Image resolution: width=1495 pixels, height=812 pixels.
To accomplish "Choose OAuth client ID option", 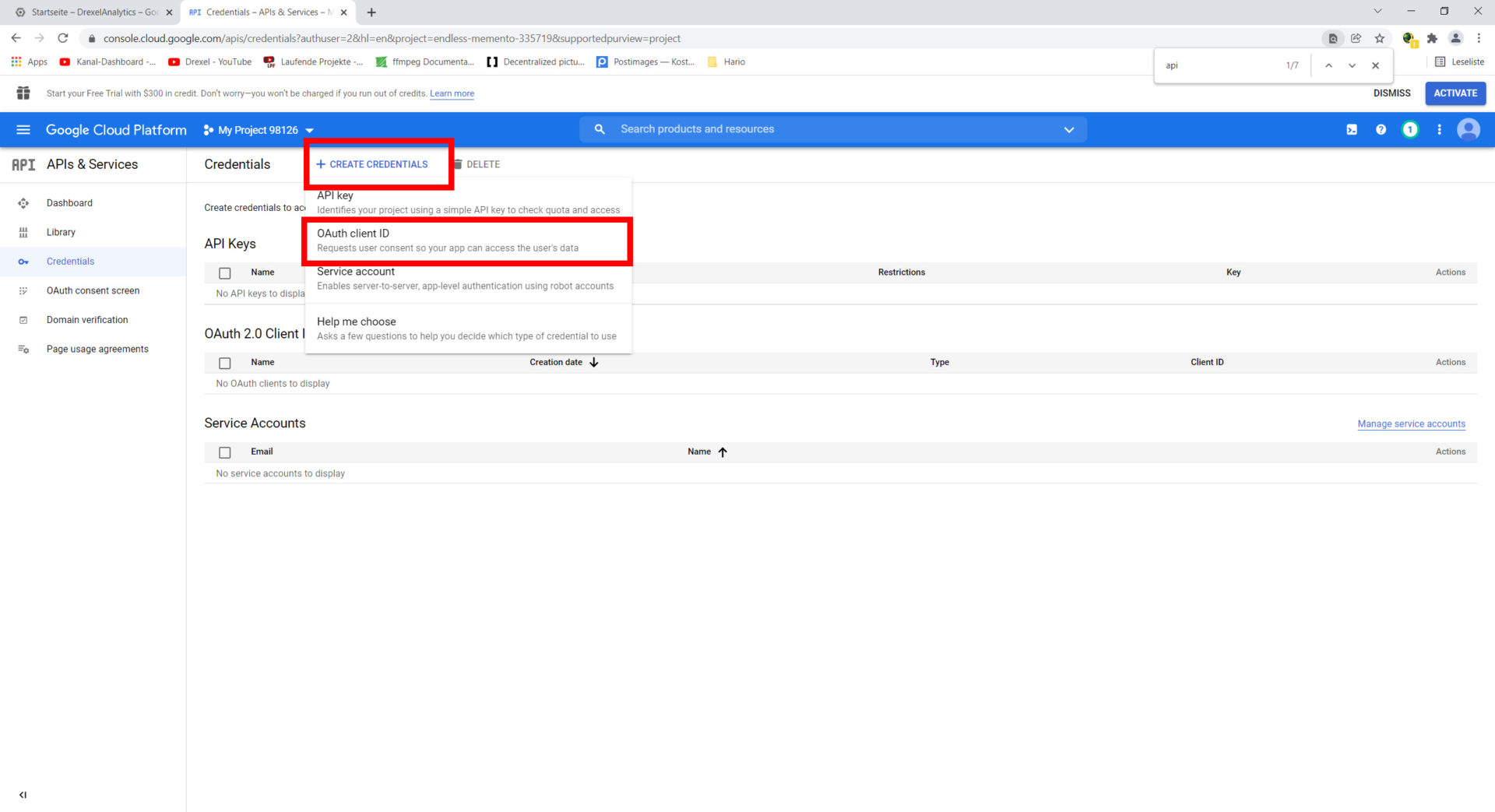I will pyautogui.click(x=468, y=241).
